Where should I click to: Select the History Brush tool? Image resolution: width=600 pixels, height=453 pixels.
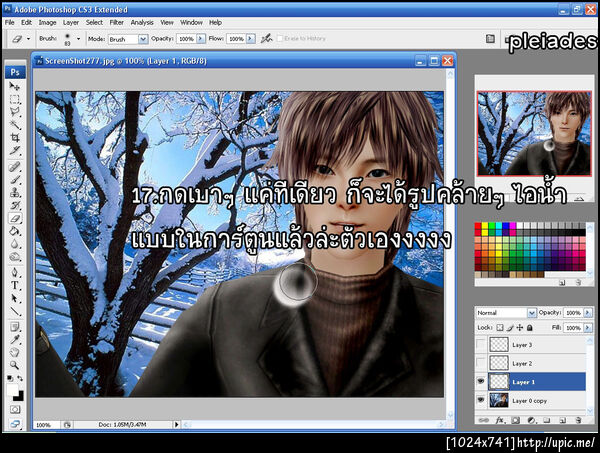tap(15, 205)
